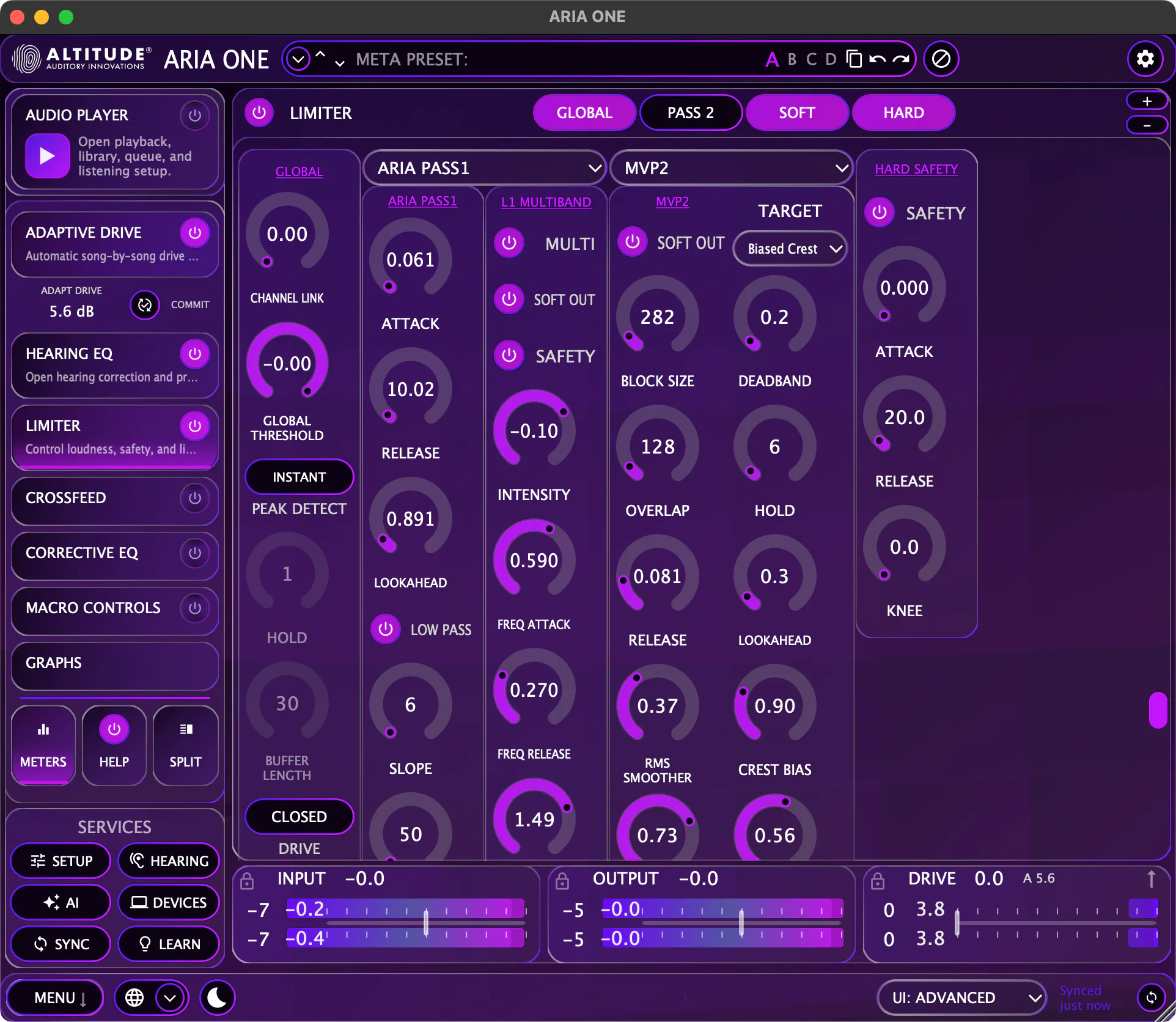Toggle the HELP power icon

click(x=114, y=729)
